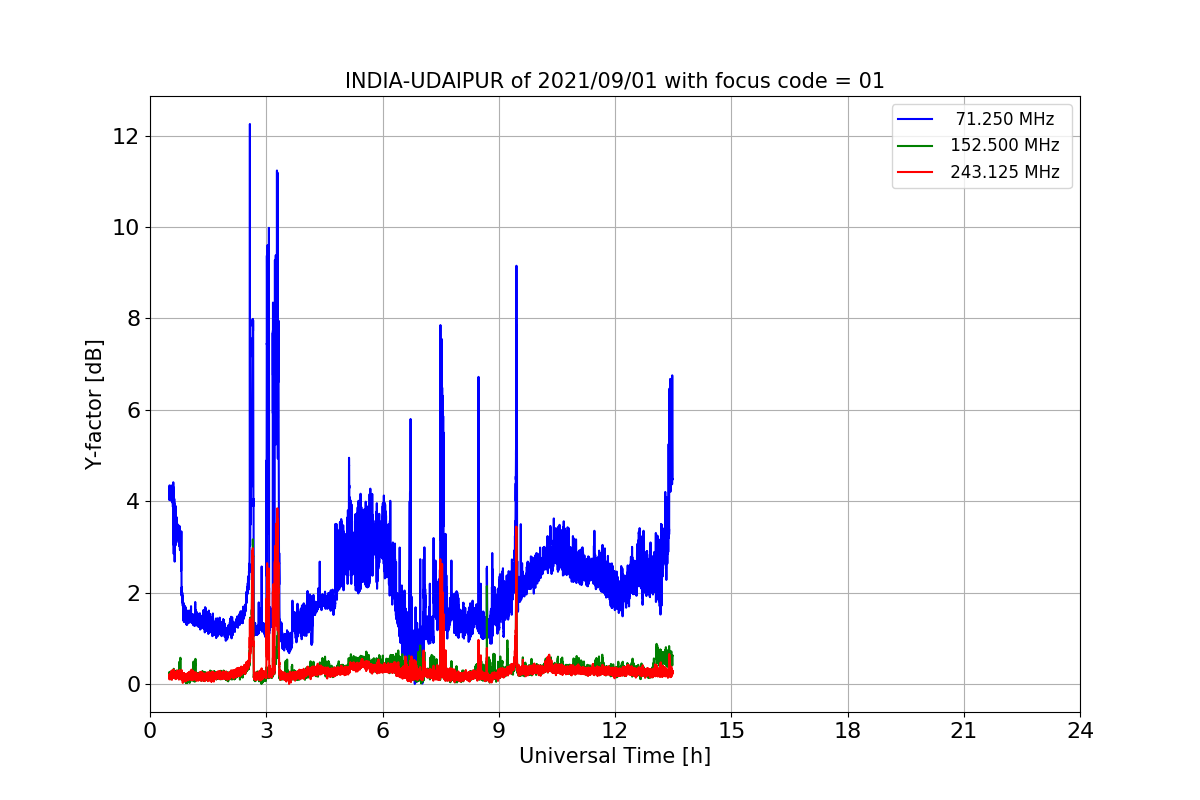Image resolution: width=1200 pixels, height=800 pixels.
Task: Click y-axis tick label 10
Action: [126, 228]
